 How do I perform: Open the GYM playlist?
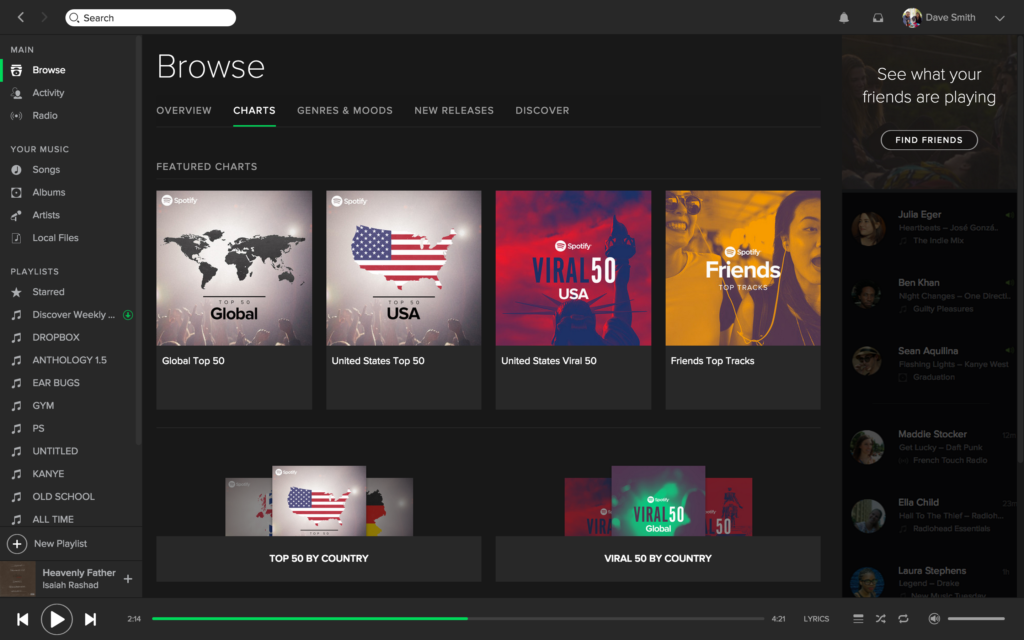[43, 406]
